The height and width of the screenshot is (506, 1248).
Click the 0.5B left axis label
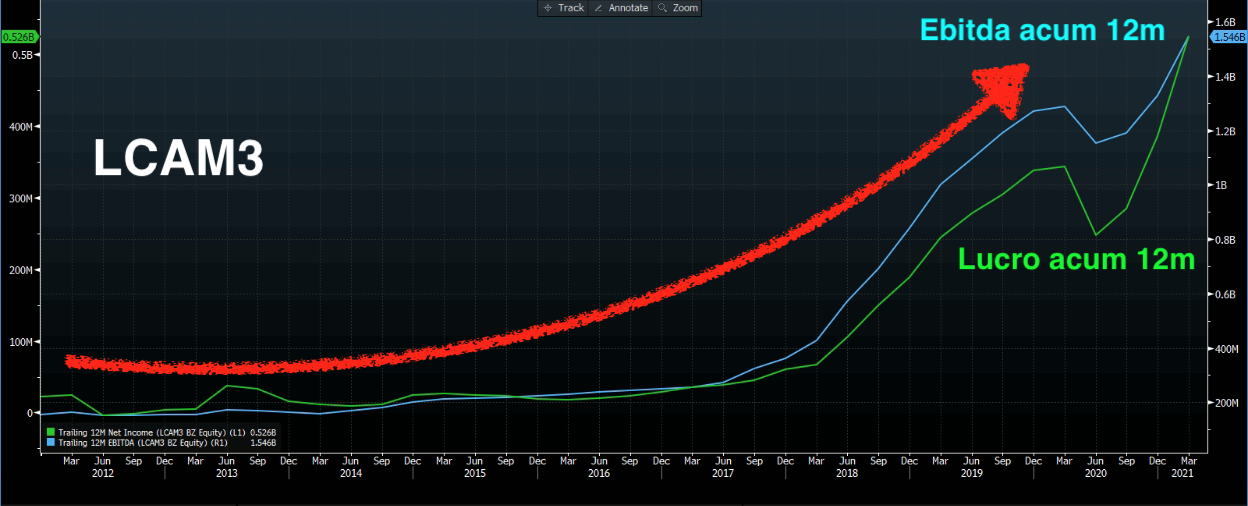pyautogui.click(x=24, y=55)
